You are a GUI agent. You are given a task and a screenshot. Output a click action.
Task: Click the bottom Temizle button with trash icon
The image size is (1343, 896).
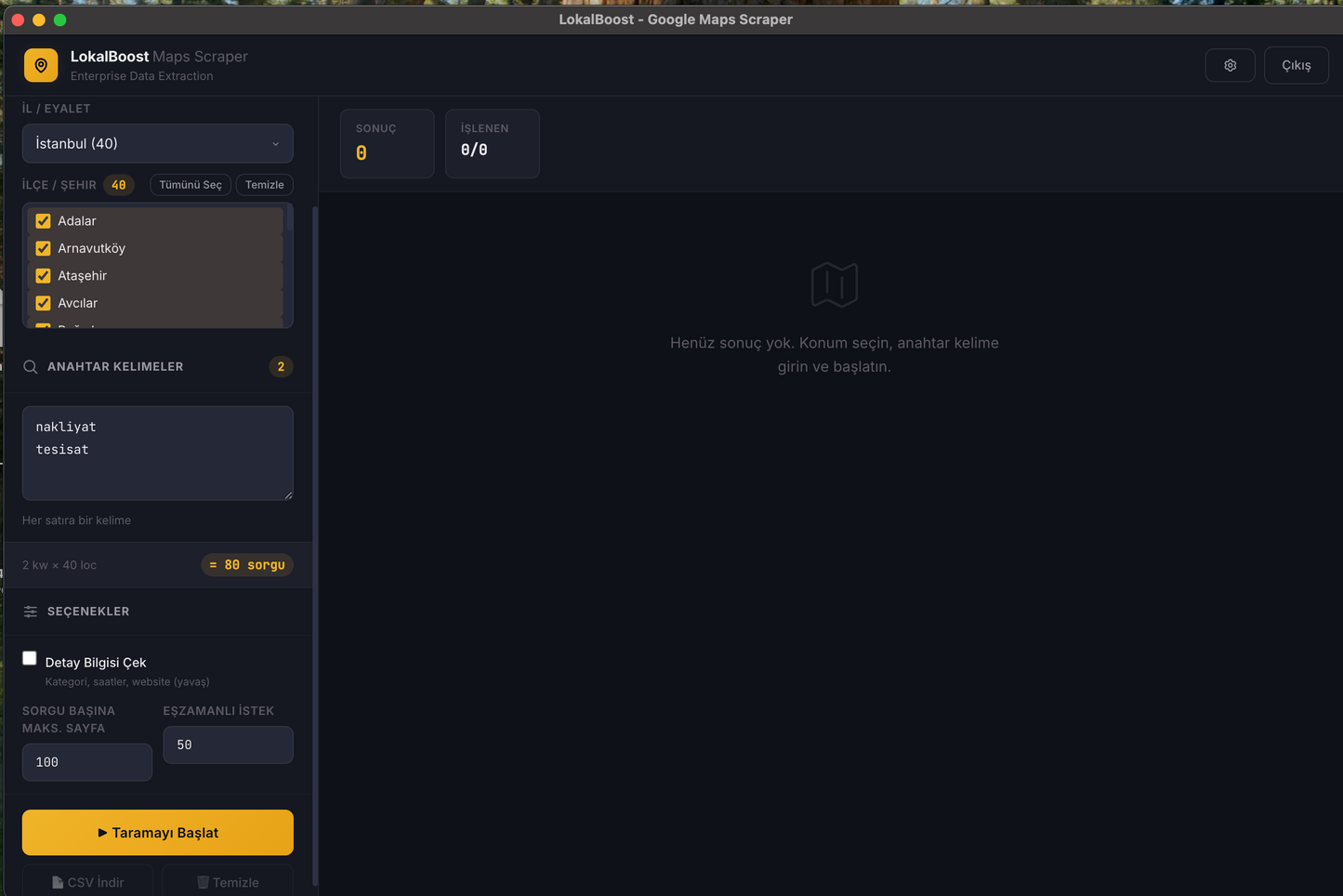pos(228,882)
